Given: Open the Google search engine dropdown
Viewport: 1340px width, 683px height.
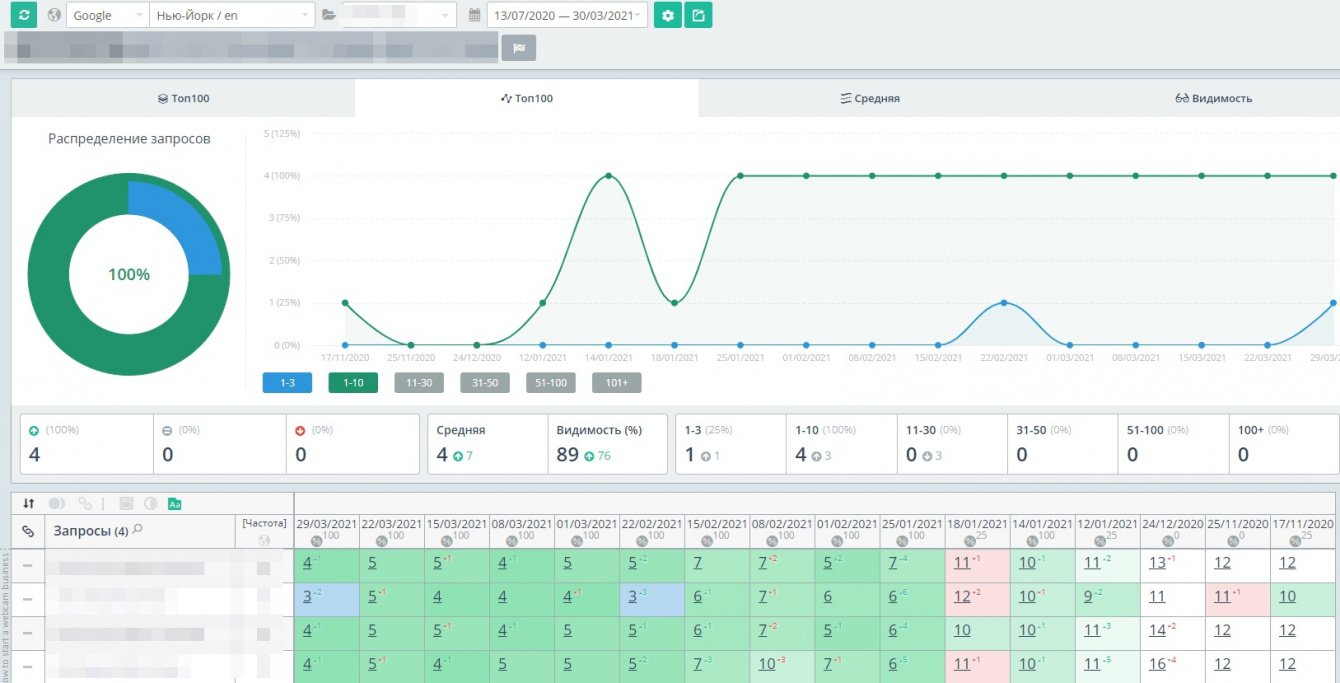Looking at the screenshot, I should 107,16.
